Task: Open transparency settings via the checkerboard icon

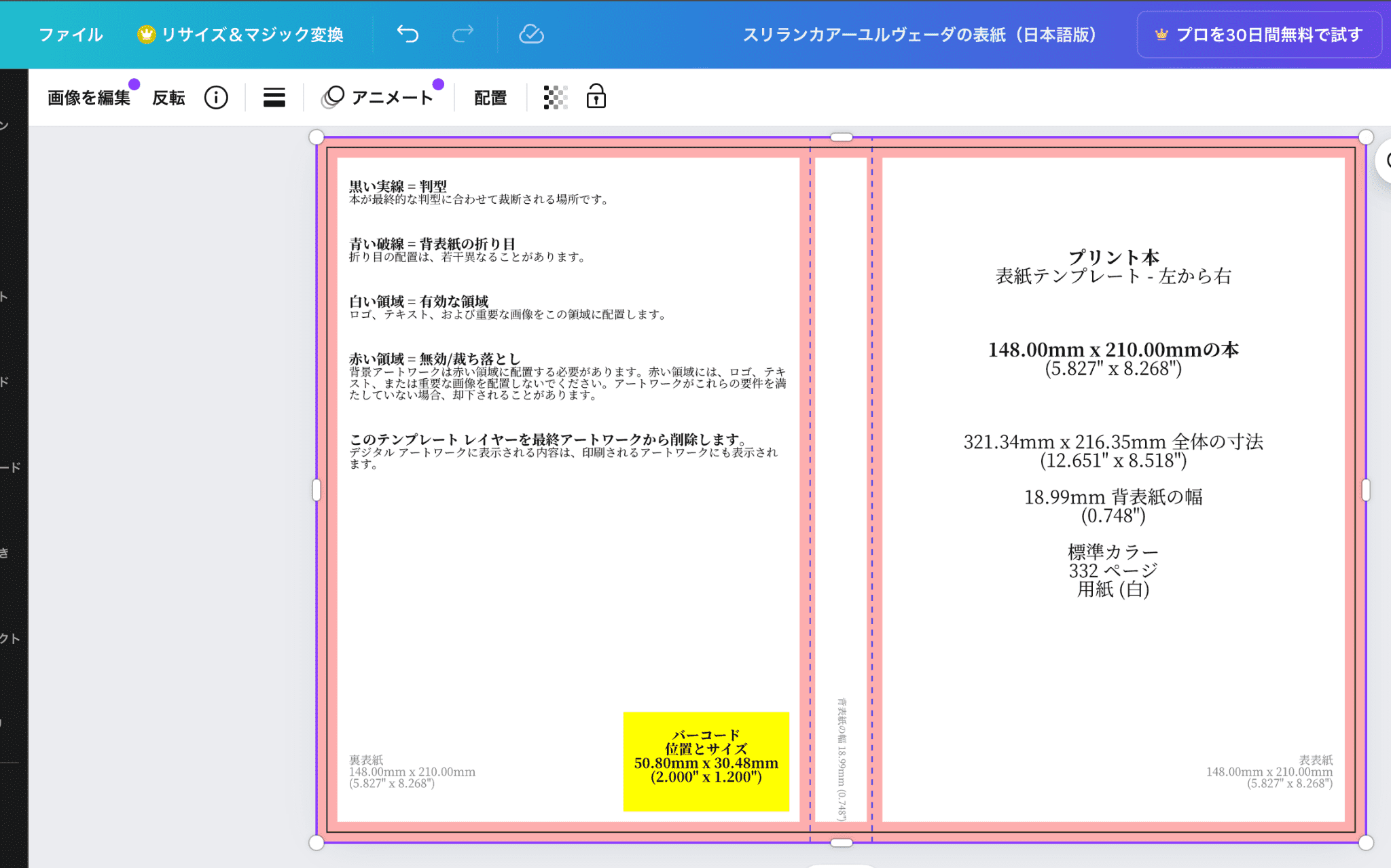Action: tap(554, 97)
